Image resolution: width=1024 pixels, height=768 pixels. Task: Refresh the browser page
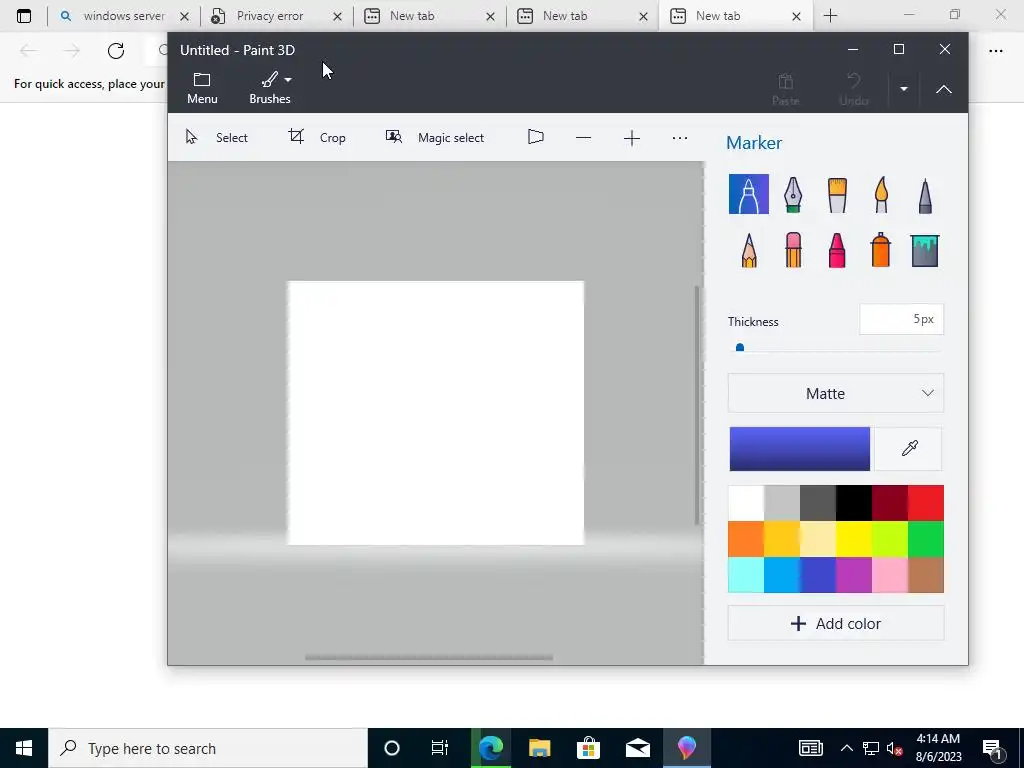116,51
